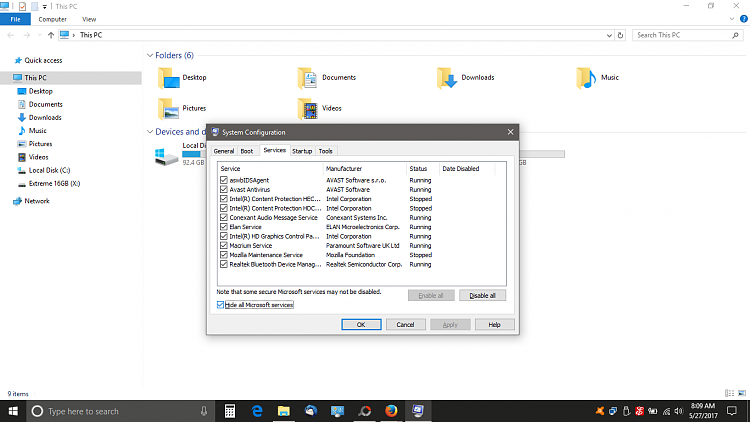Open the Action Center notification icon
Viewport: 750px width, 422px height.
pyautogui.click(x=732, y=411)
